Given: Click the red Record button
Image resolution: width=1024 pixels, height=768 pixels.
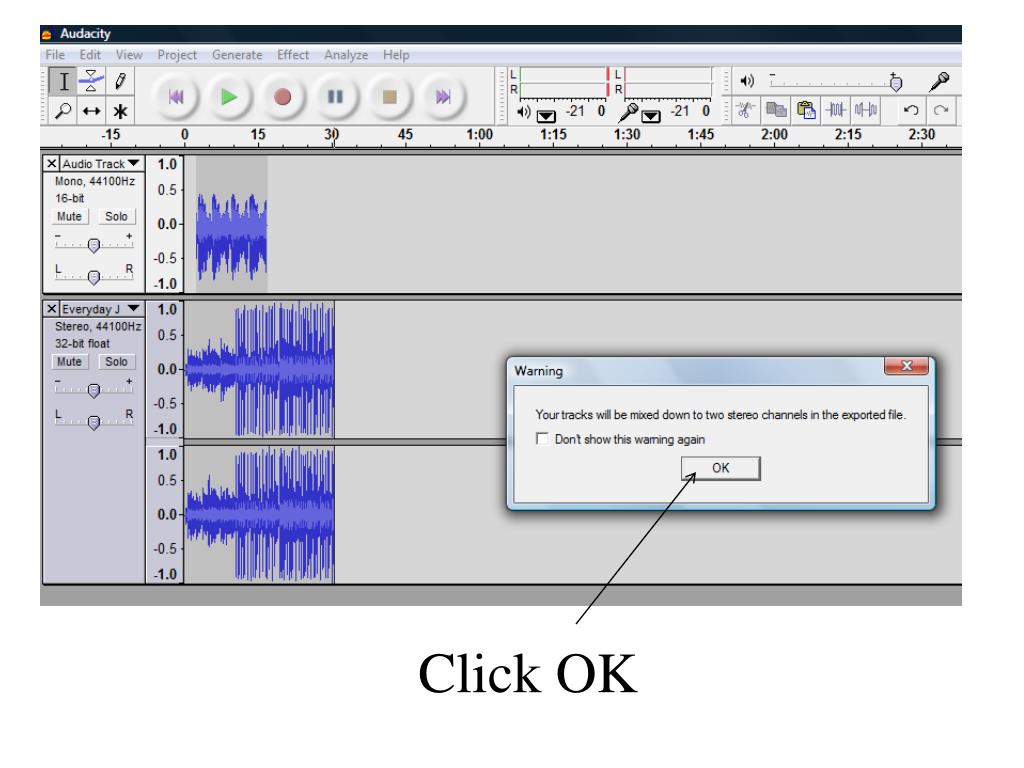Looking at the screenshot, I should coord(282,97).
